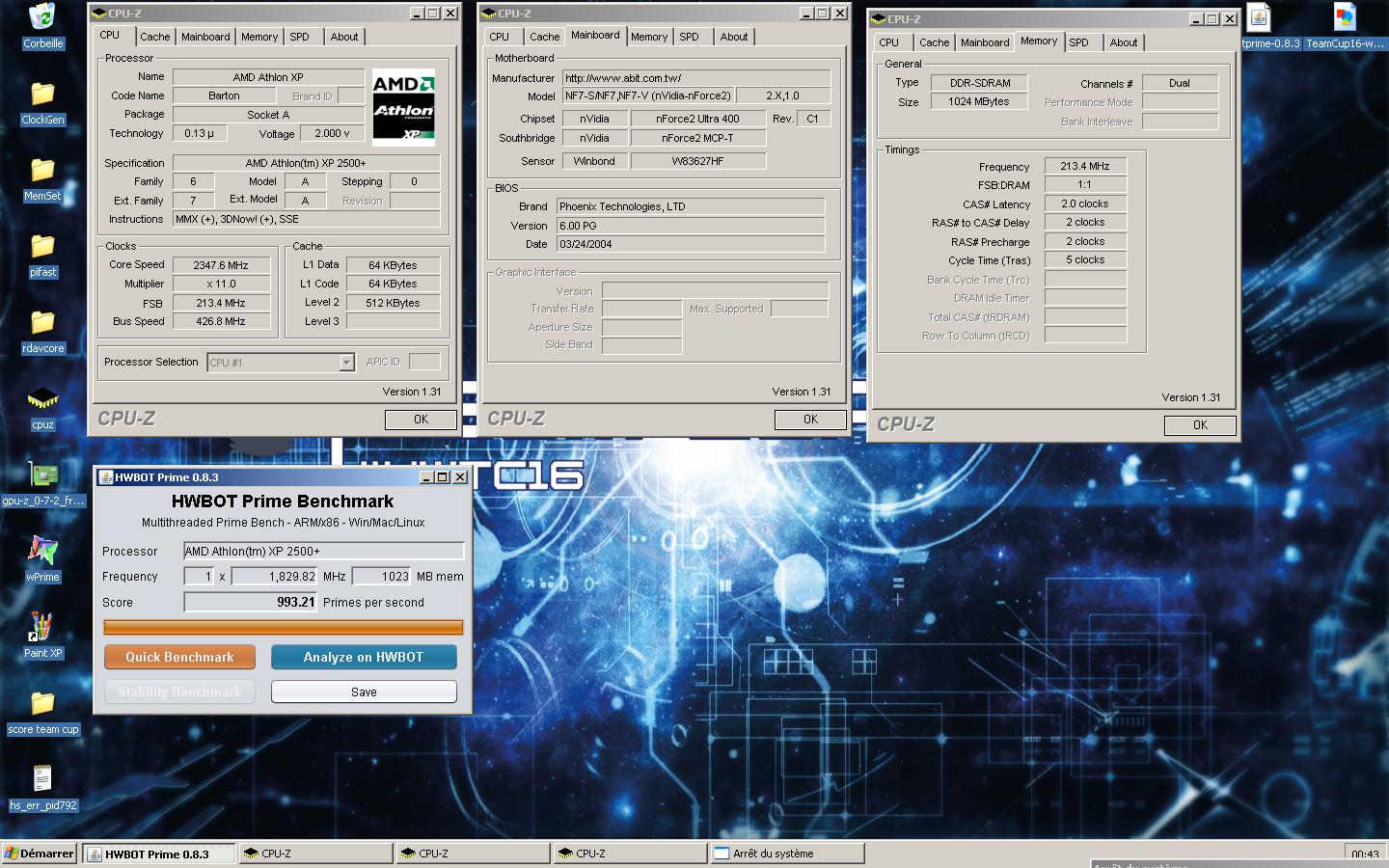Screen dimensions: 1389x868
Task: Start the Quick Benchmark
Action: [179, 657]
